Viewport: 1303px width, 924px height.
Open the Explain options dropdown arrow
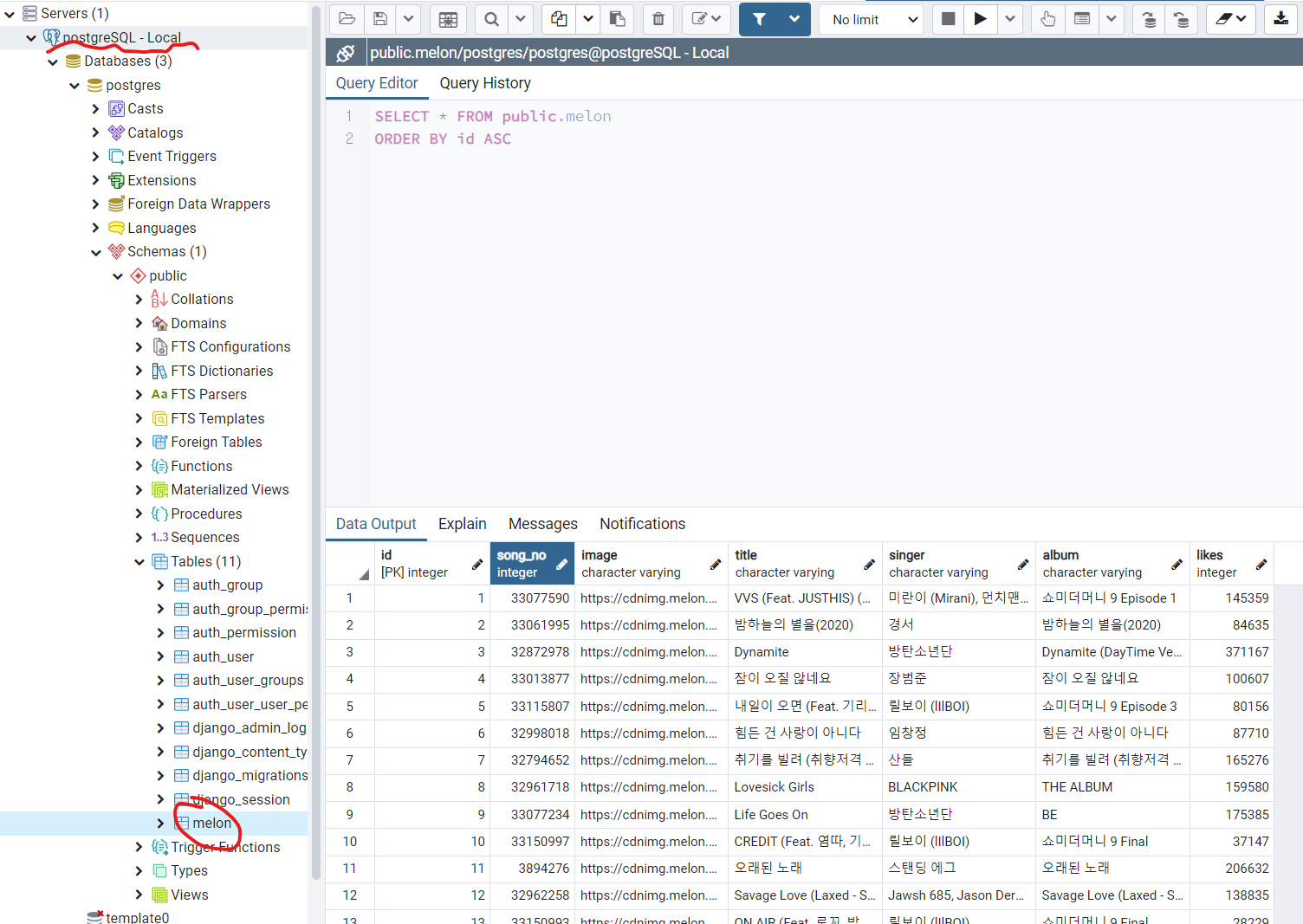1112,19
